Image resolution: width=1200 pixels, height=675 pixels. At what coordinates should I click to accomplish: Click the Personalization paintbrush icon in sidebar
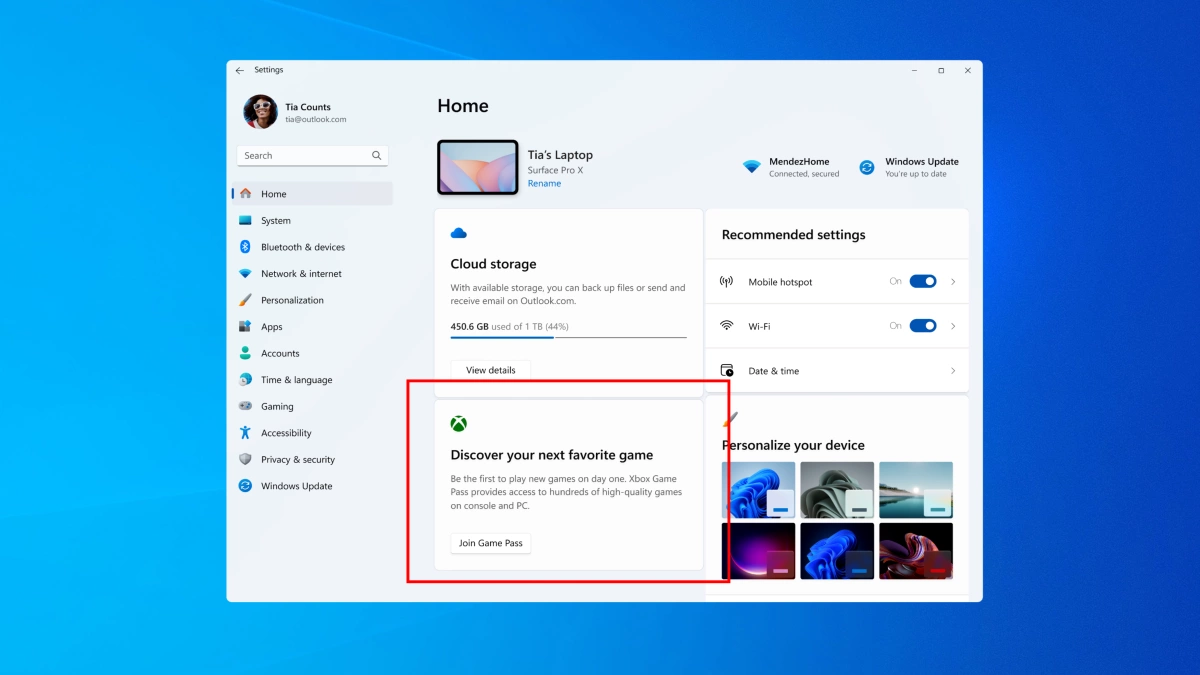[245, 300]
